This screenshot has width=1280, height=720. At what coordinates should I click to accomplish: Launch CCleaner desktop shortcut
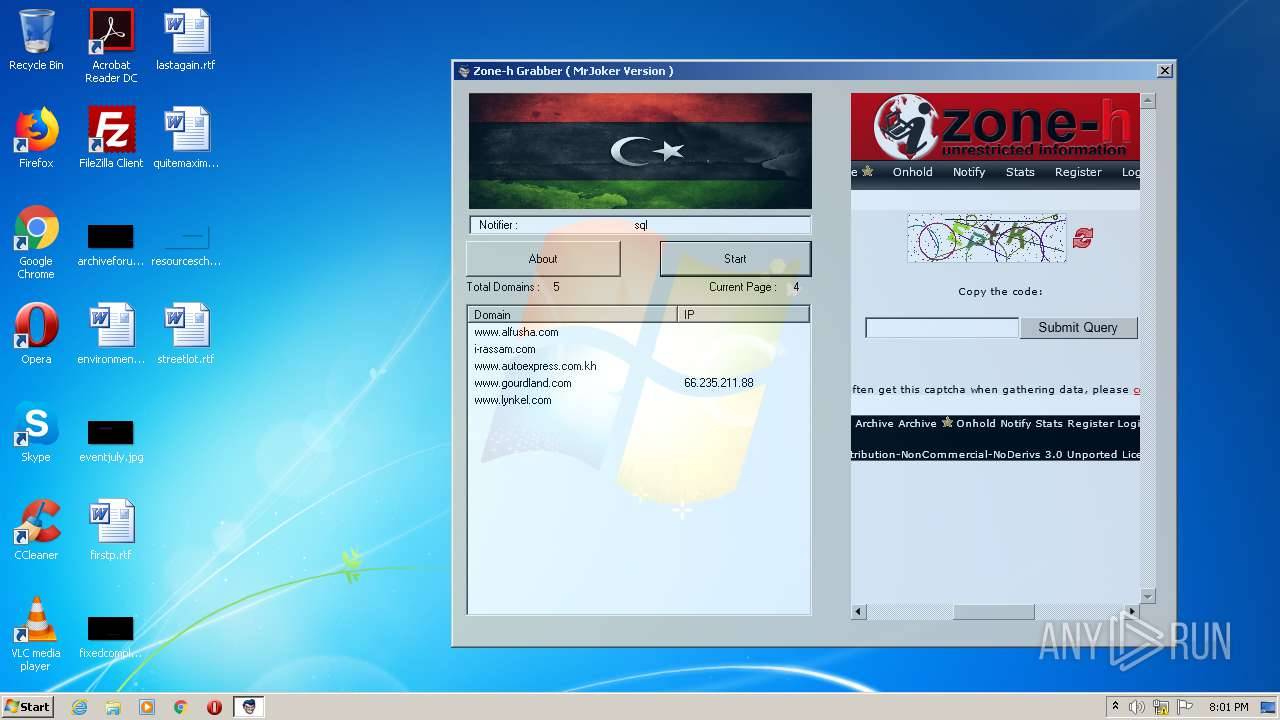point(36,530)
